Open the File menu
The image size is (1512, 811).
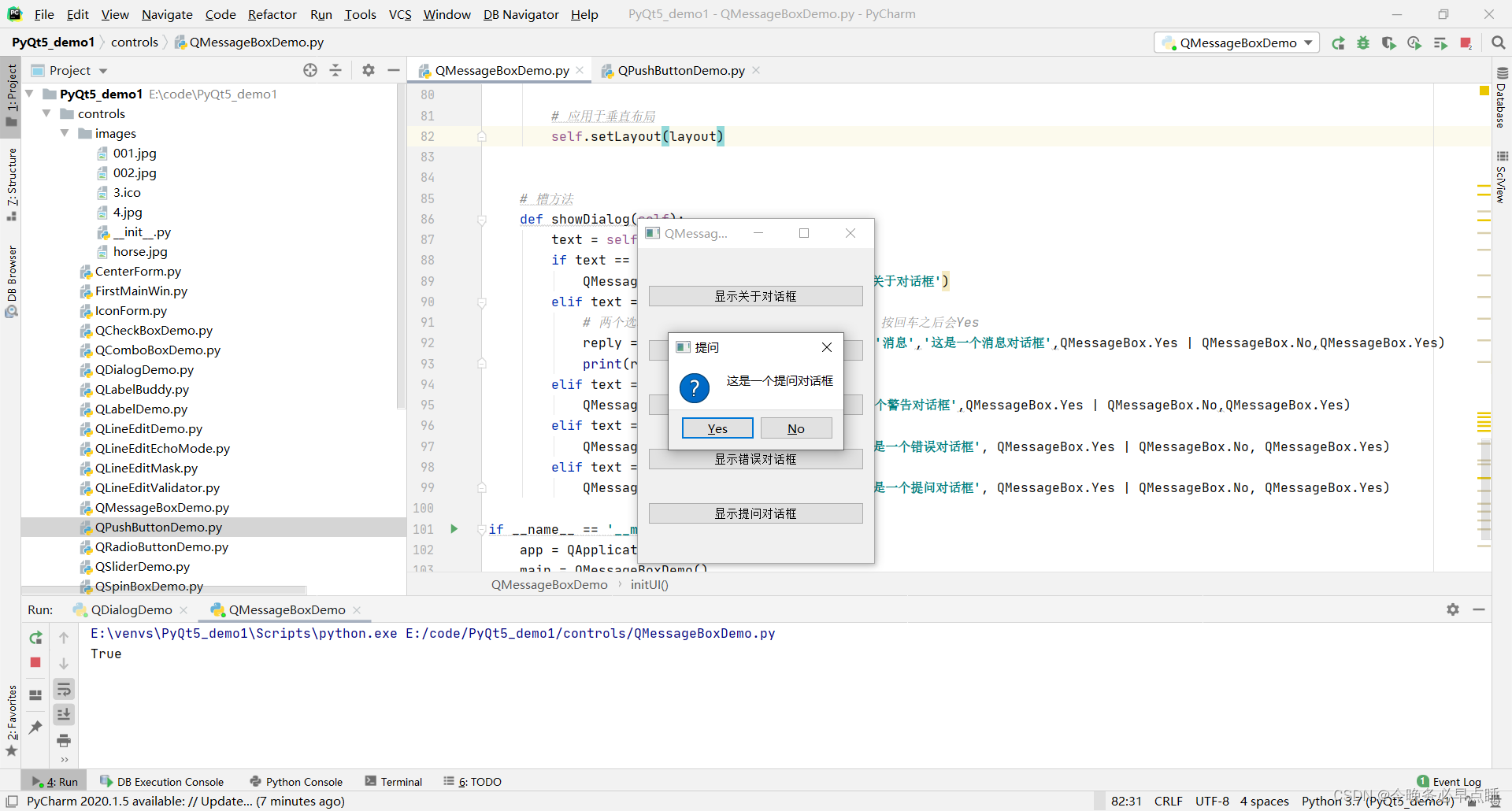(44, 14)
